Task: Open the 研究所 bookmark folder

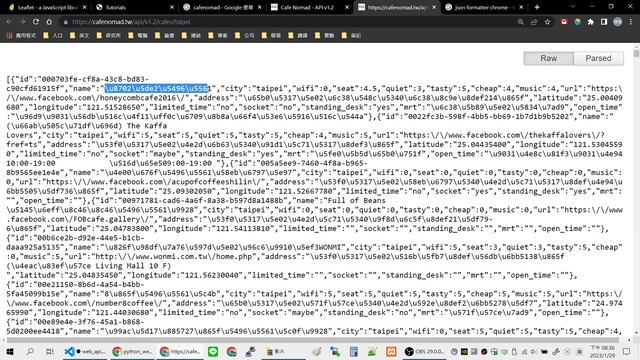Action: click(x=109, y=36)
